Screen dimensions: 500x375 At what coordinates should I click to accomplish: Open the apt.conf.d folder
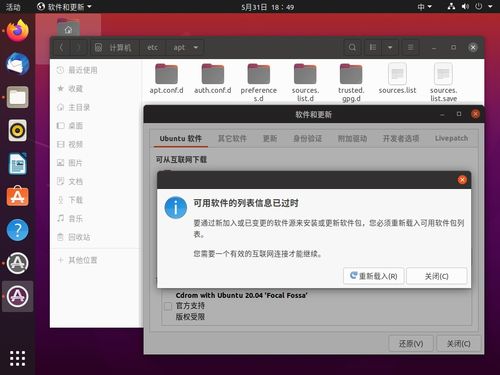(x=166, y=79)
